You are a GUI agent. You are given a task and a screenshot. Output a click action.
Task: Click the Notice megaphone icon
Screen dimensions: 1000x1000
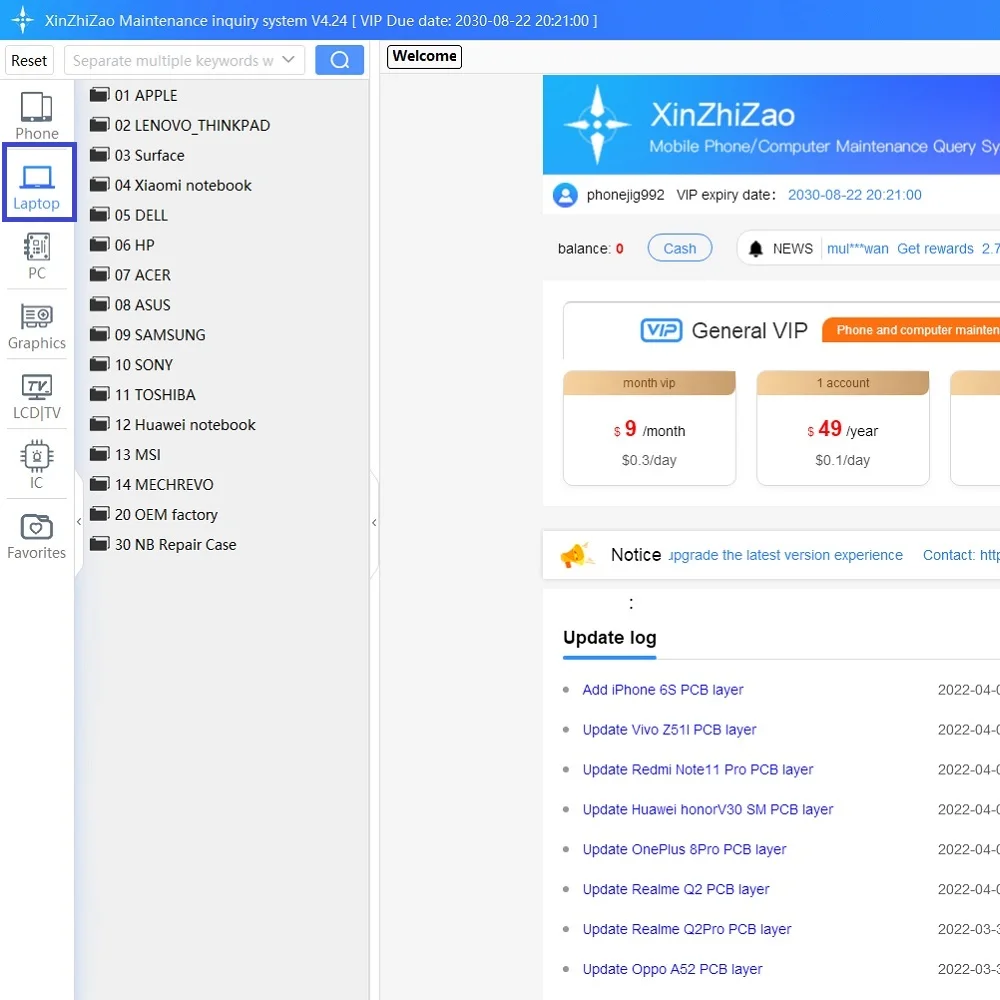click(x=576, y=555)
